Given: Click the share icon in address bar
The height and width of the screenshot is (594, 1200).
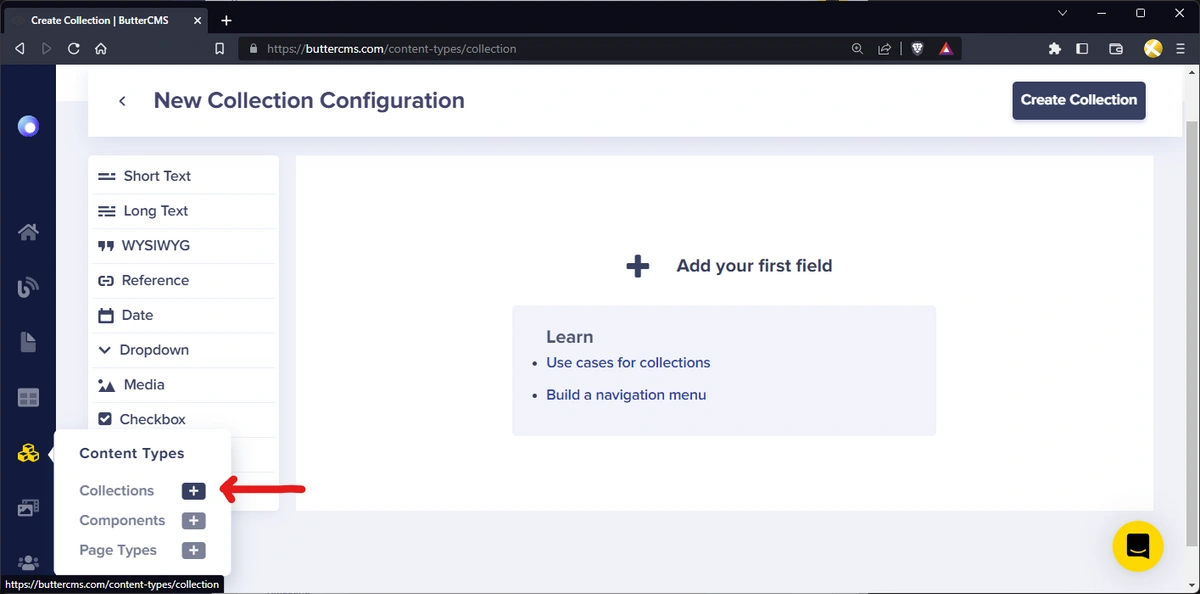Looking at the screenshot, I should [885, 48].
